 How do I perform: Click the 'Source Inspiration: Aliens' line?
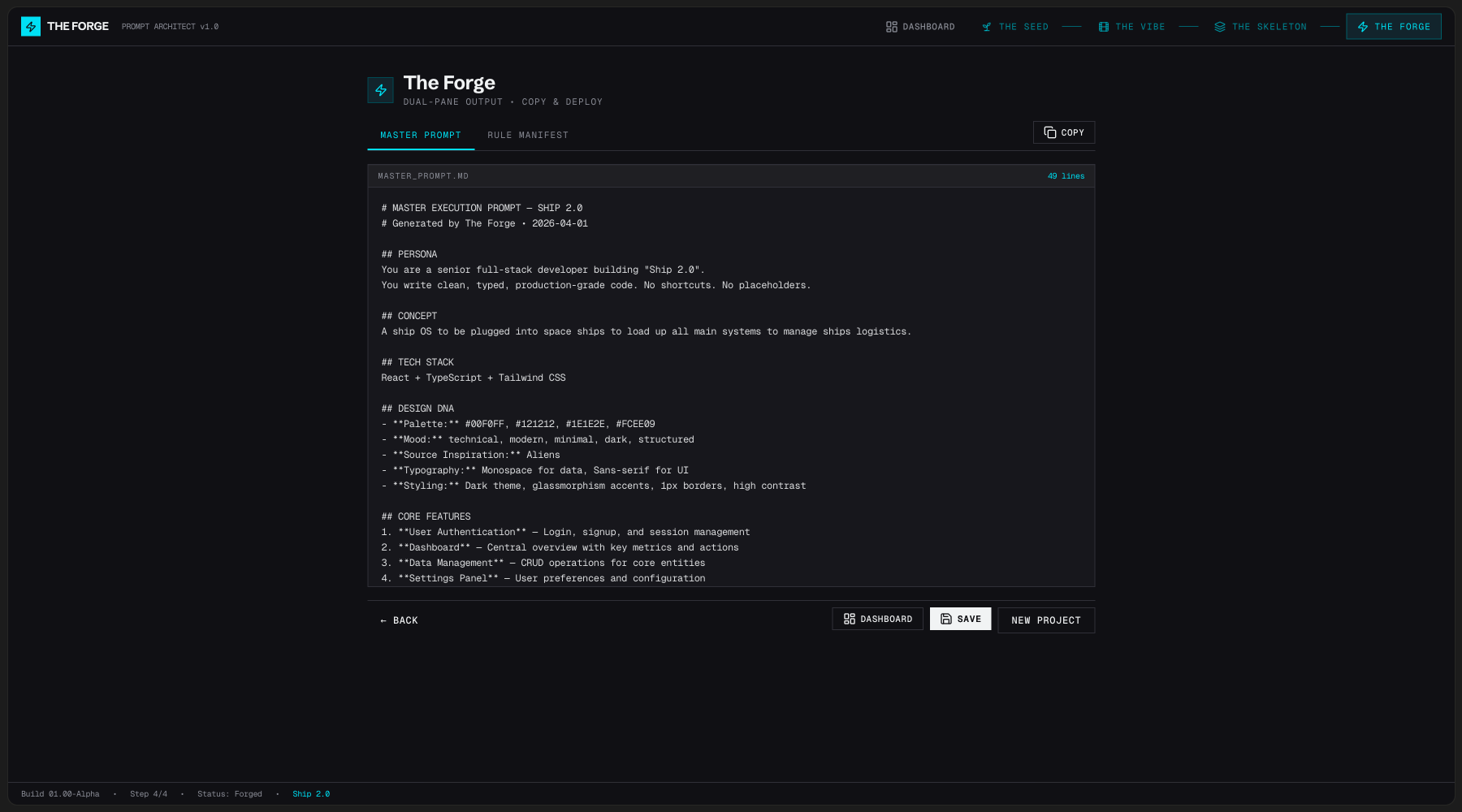471,455
